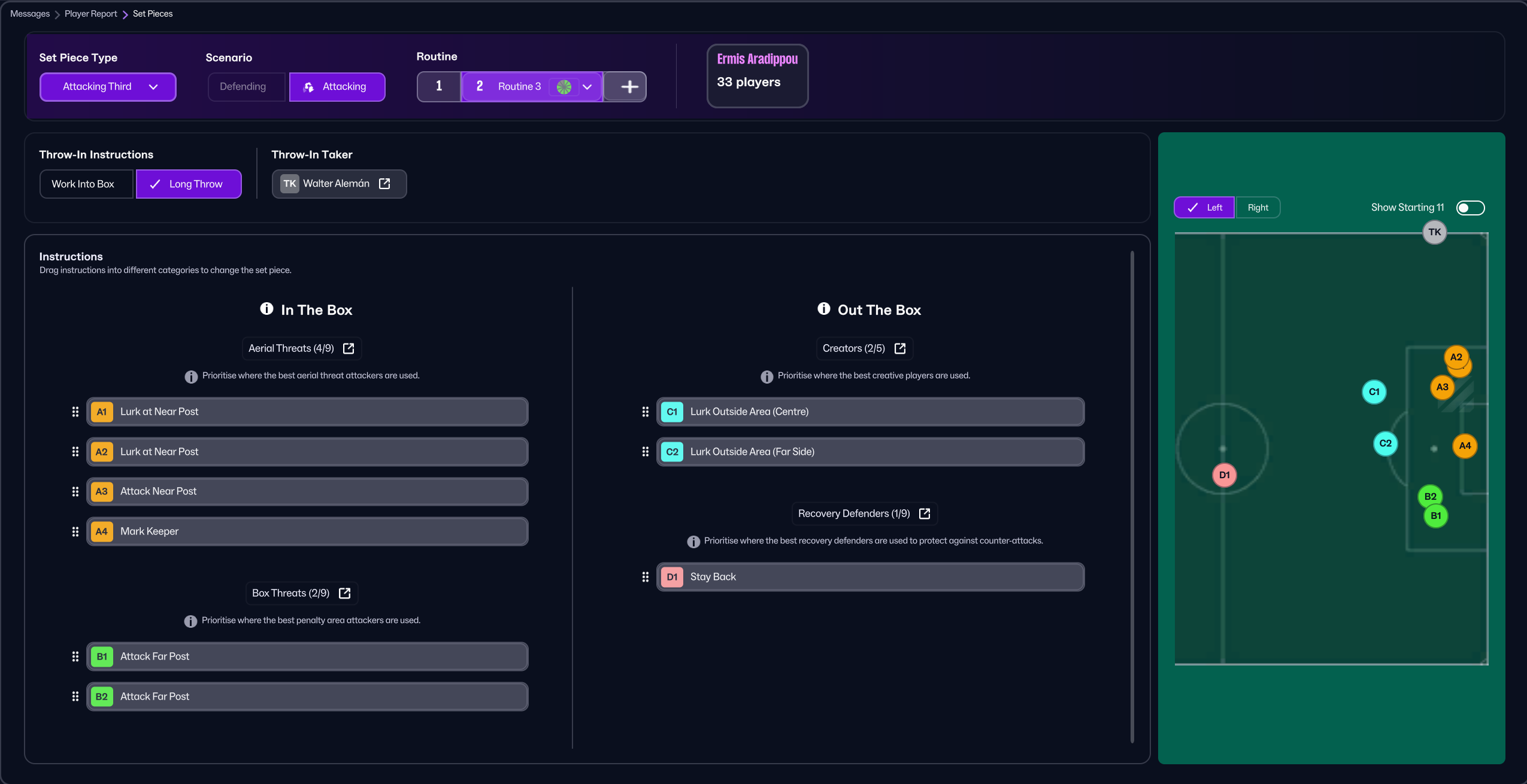
Task: Open the Walter Alemán throw-in taker selector
Action: (335, 184)
